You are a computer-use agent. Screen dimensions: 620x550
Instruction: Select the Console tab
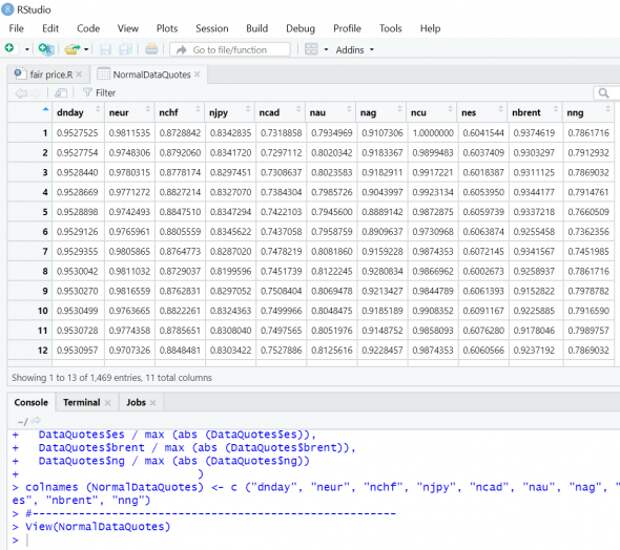tap(31, 403)
